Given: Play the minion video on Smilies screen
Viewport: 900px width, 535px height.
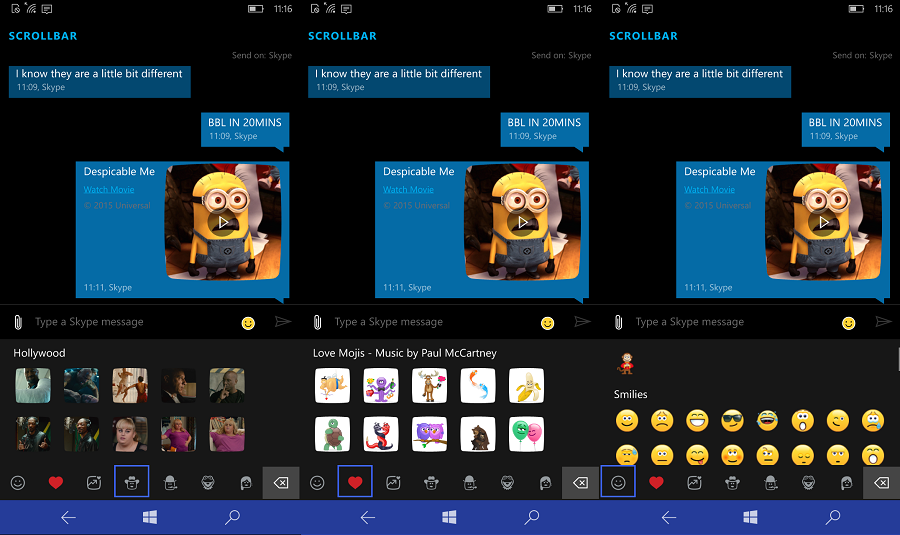Looking at the screenshot, I should [824, 222].
